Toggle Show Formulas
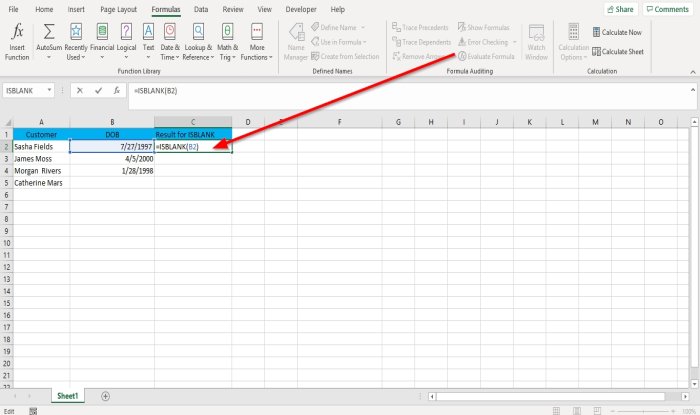The width and height of the screenshot is (700, 415). tap(483, 27)
